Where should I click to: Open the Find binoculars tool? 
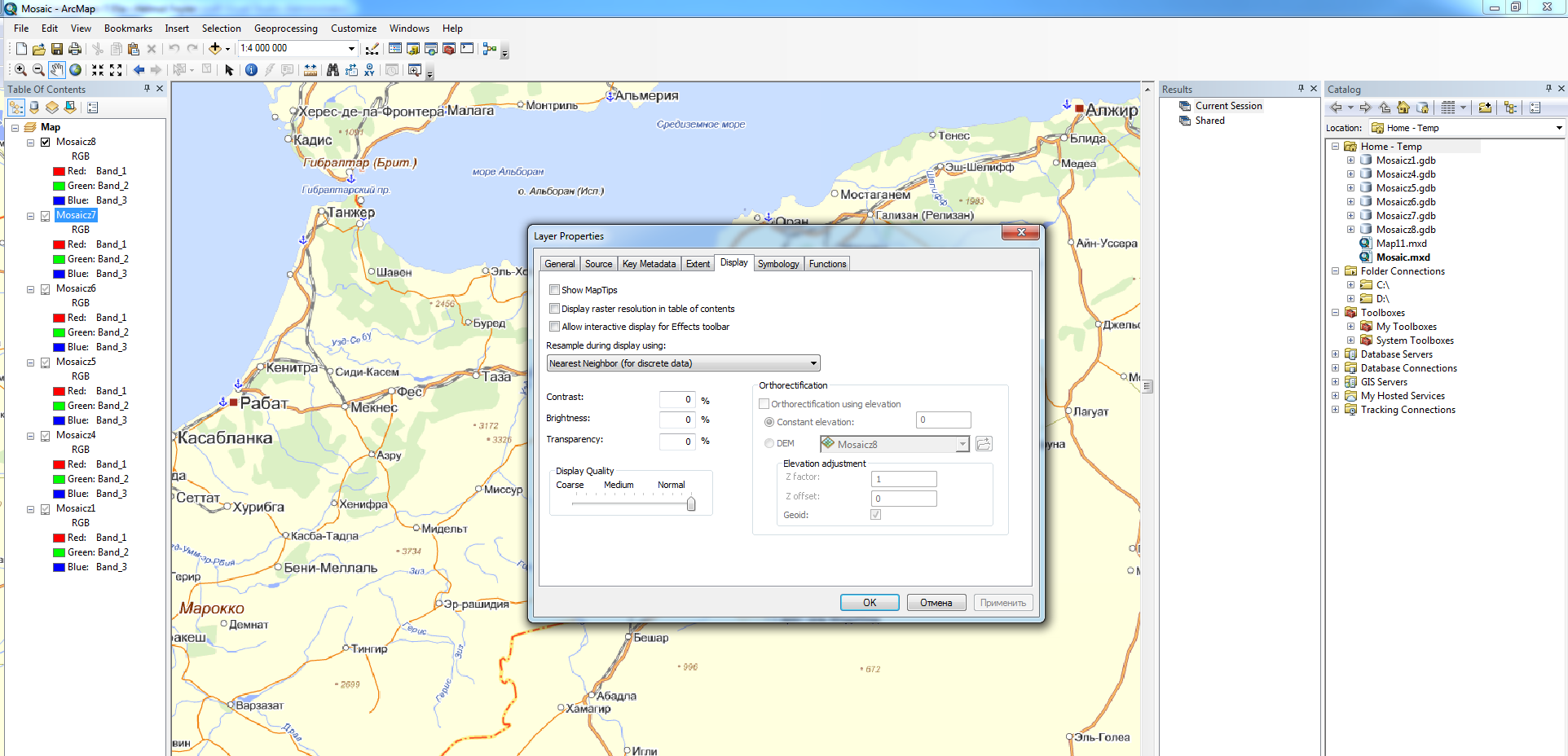coord(333,70)
